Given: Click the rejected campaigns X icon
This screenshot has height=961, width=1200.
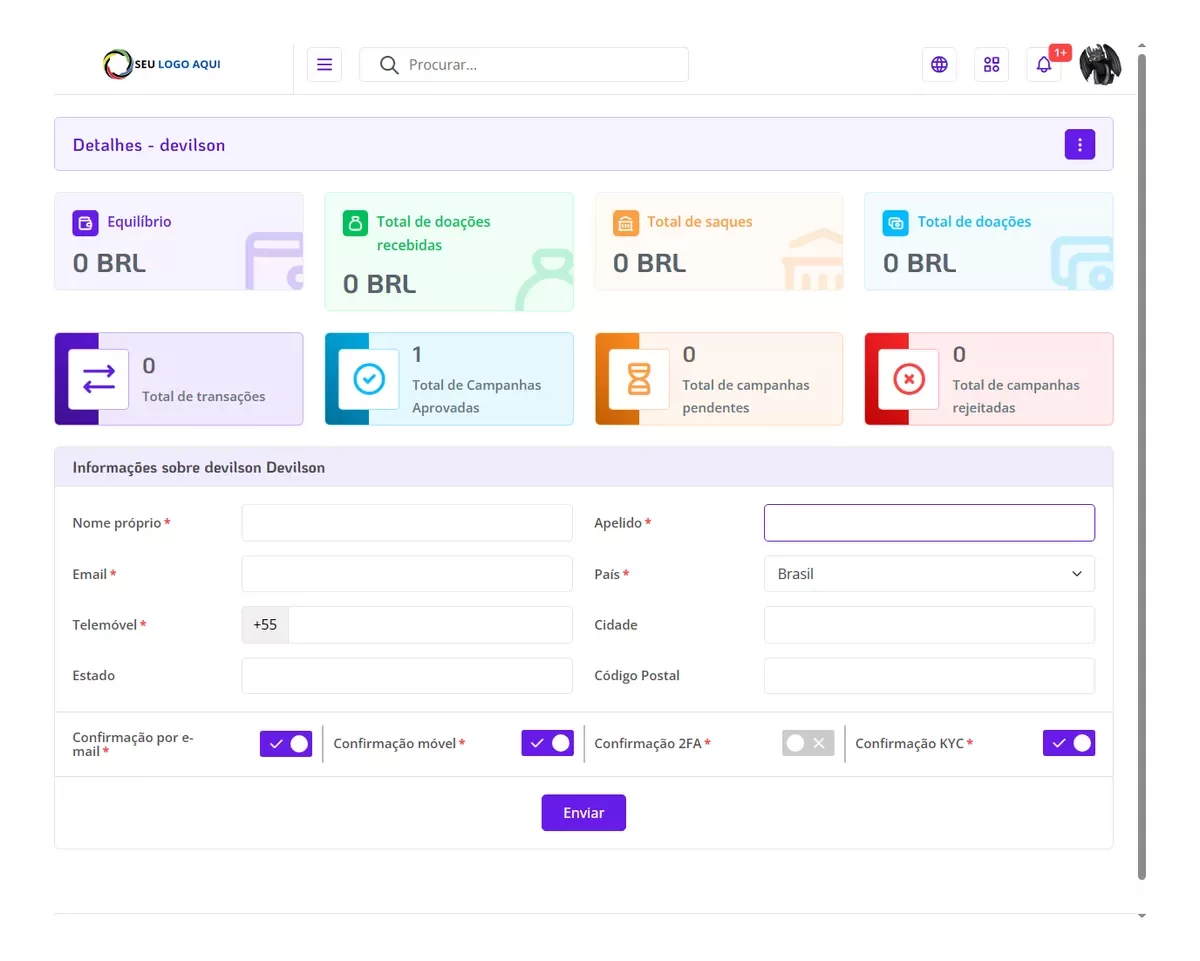Looking at the screenshot, I should point(908,379).
